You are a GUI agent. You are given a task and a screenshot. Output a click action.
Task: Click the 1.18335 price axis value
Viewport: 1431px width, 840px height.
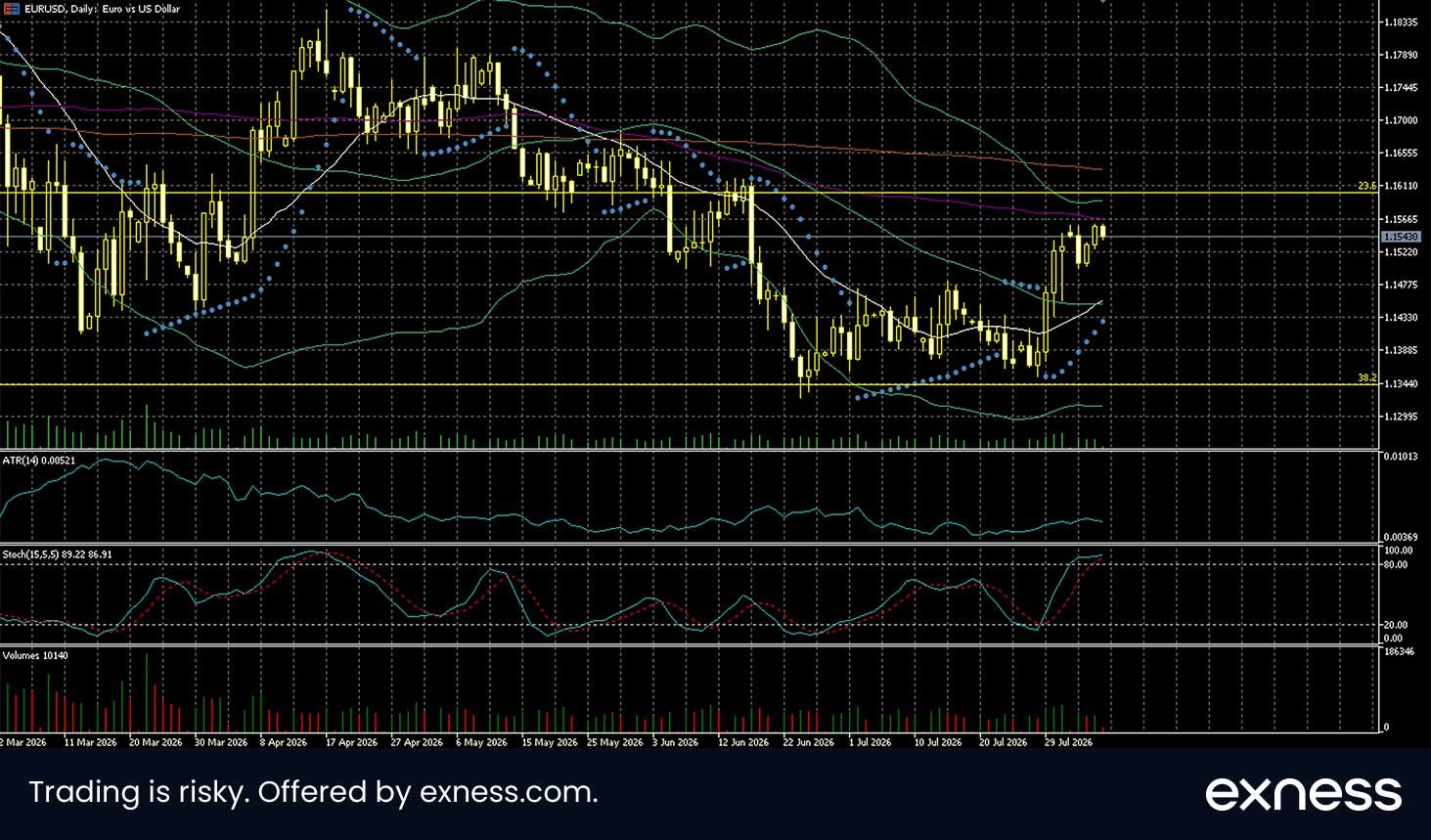tap(1401, 22)
